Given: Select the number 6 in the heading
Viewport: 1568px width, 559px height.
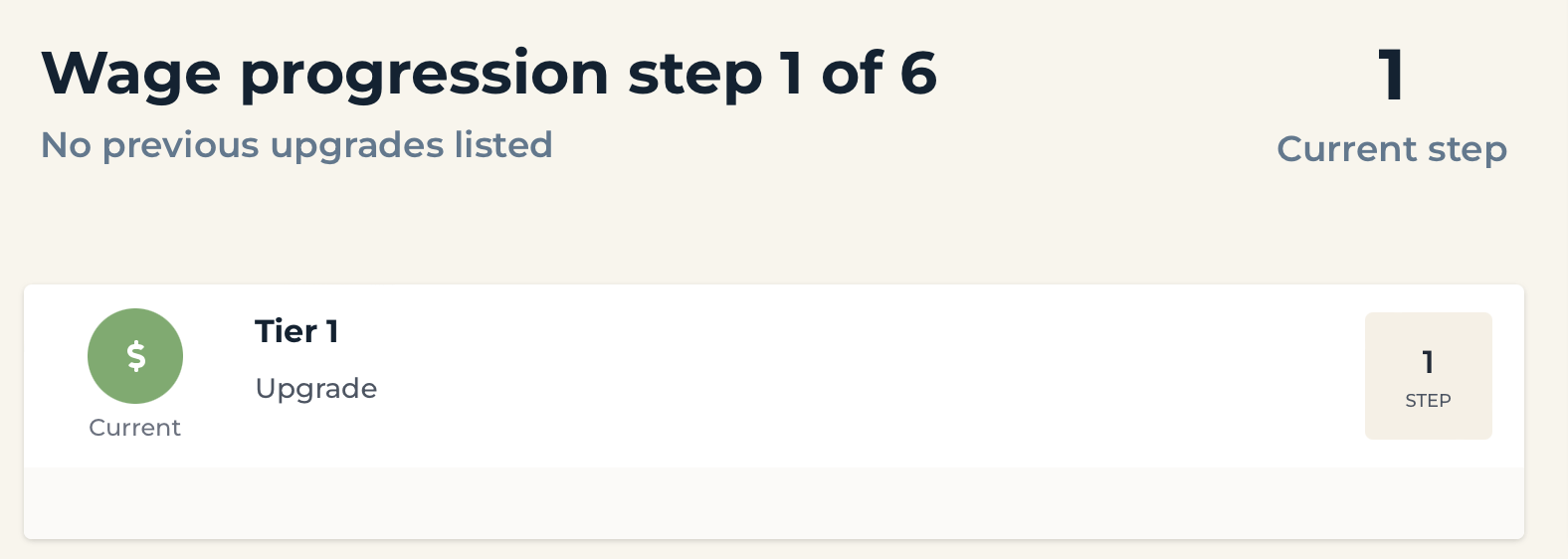Looking at the screenshot, I should coord(917,74).
